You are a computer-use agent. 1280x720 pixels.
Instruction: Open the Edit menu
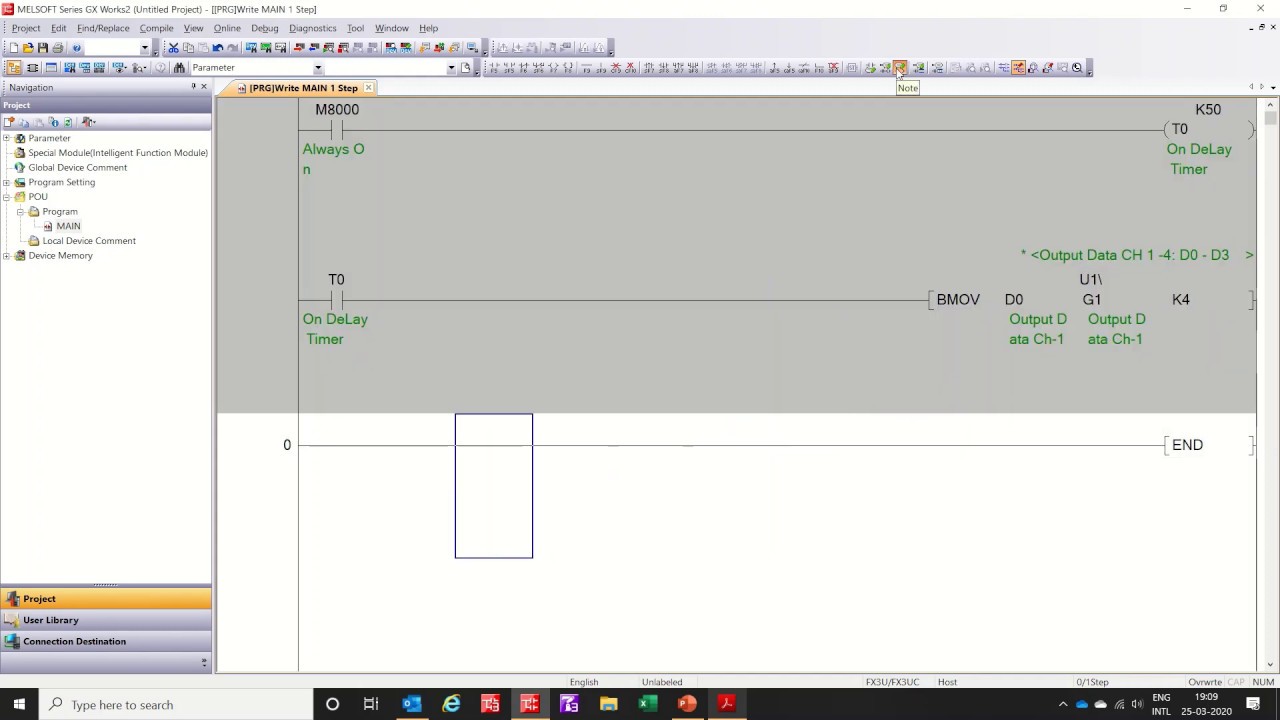(59, 28)
